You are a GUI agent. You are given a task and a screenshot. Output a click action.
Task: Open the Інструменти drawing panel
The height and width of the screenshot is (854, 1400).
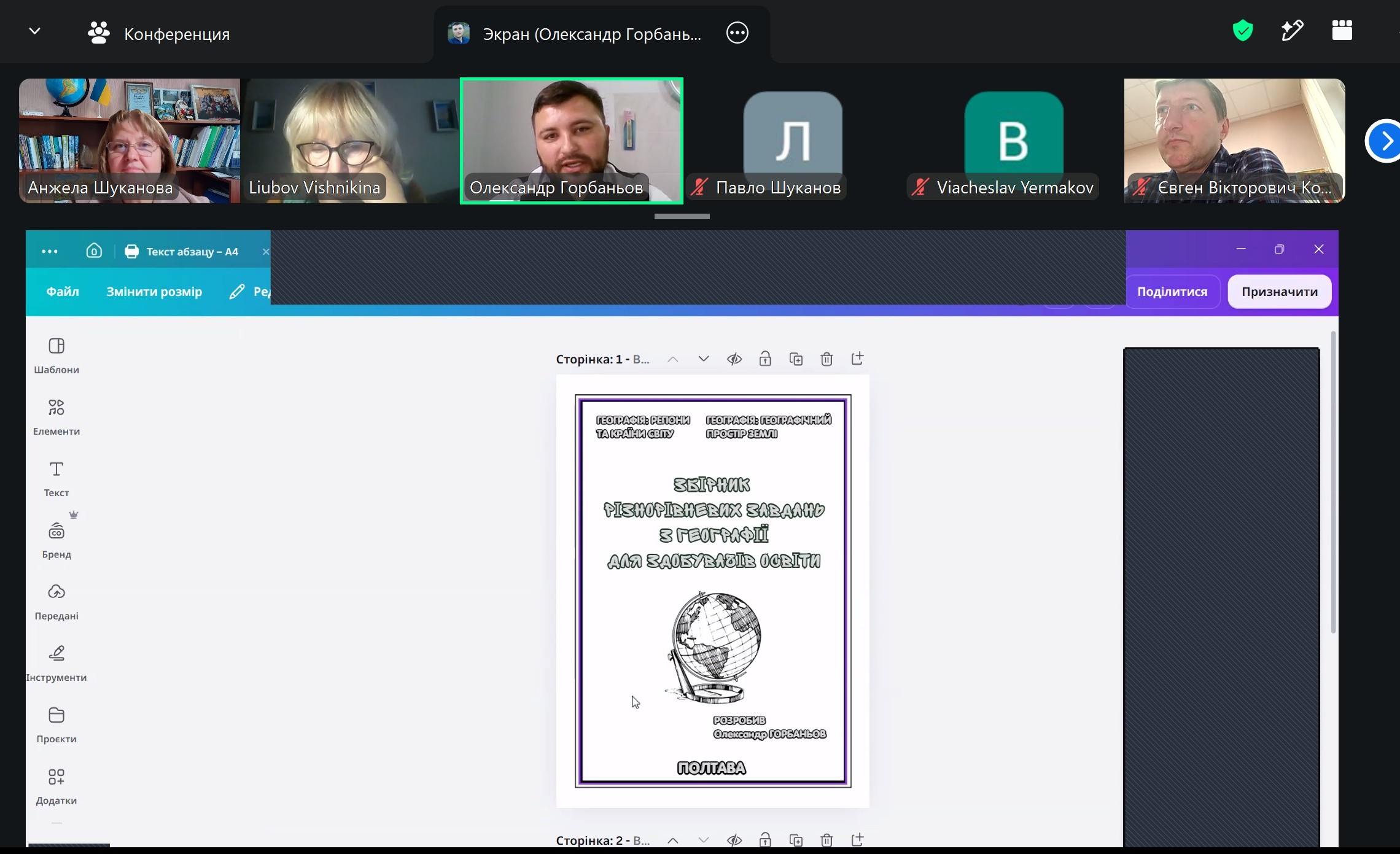coord(56,663)
